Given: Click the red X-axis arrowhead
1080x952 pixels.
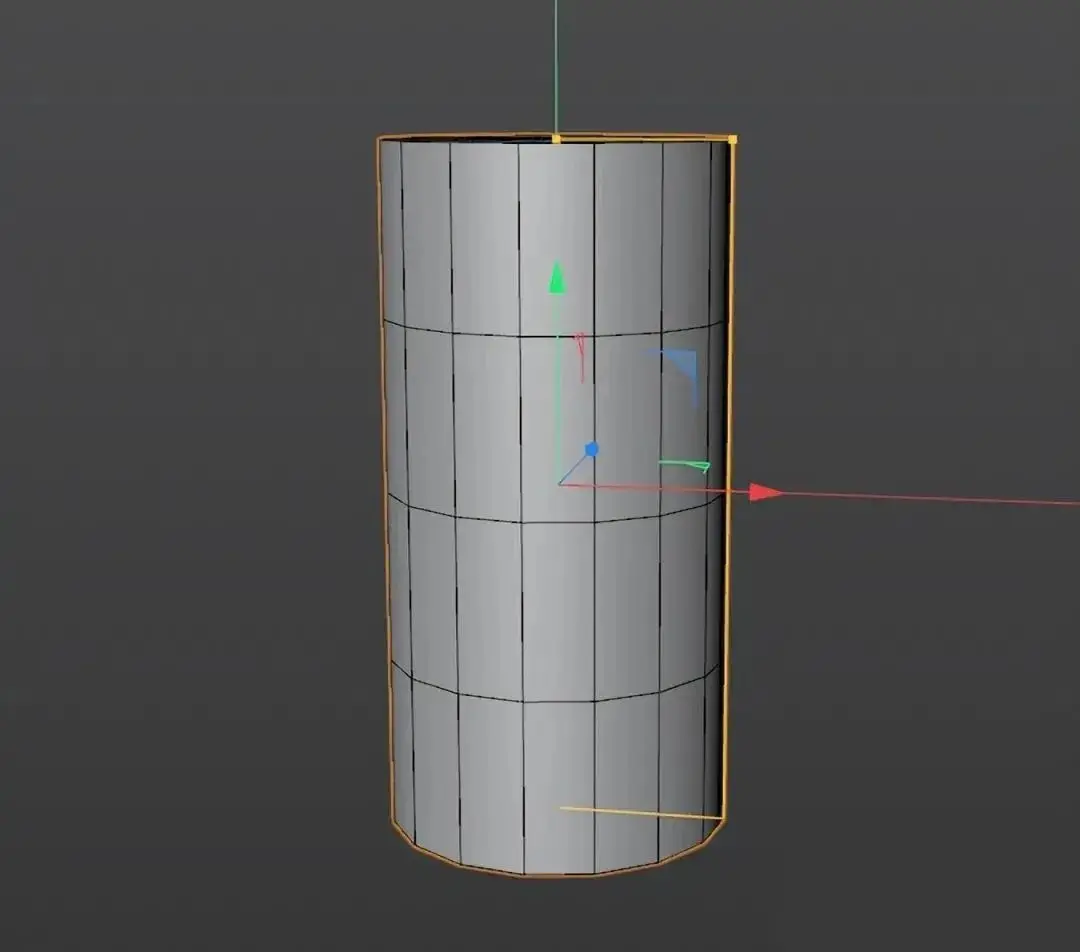Looking at the screenshot, I should pos(765,491).
